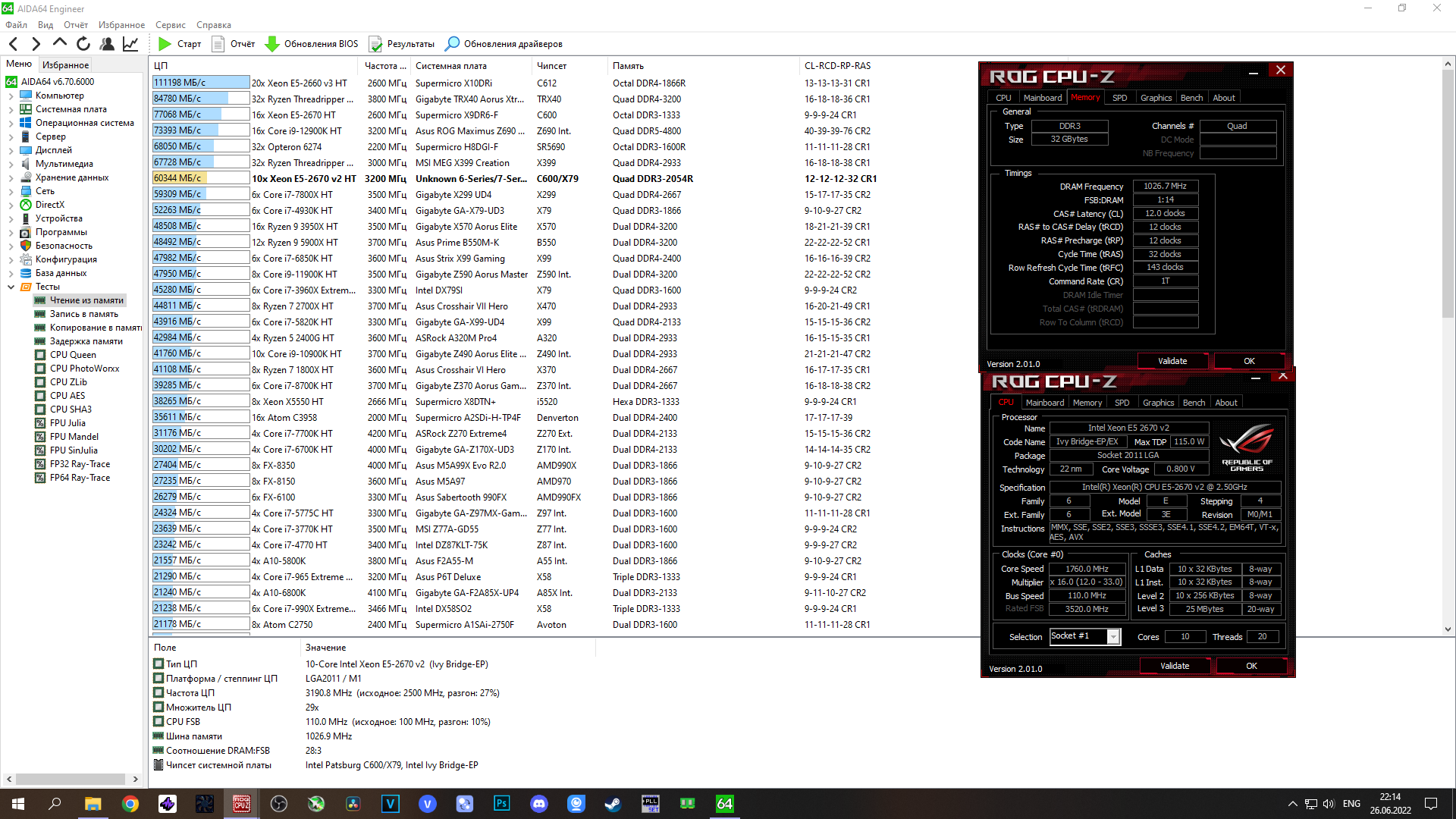Open Обновления BIOS from toolbar
The image size is (1456, 819).
coord(312,44)
